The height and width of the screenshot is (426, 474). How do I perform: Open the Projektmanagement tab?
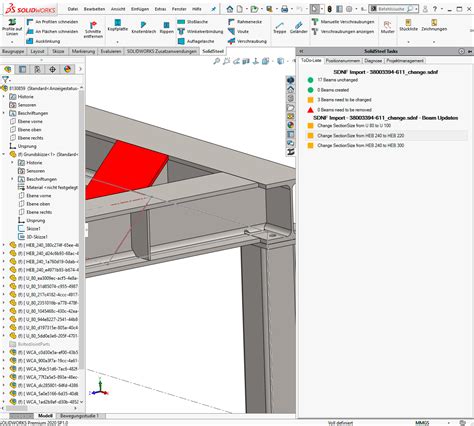(405, 61)
